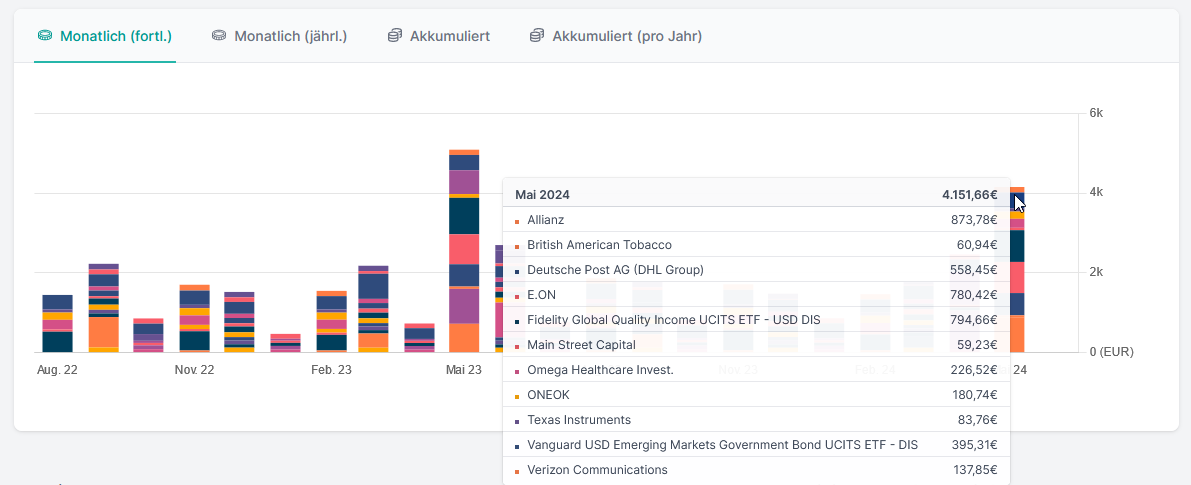Click the stack icon beside Akkumuliert tab

[x=395, y=36]
